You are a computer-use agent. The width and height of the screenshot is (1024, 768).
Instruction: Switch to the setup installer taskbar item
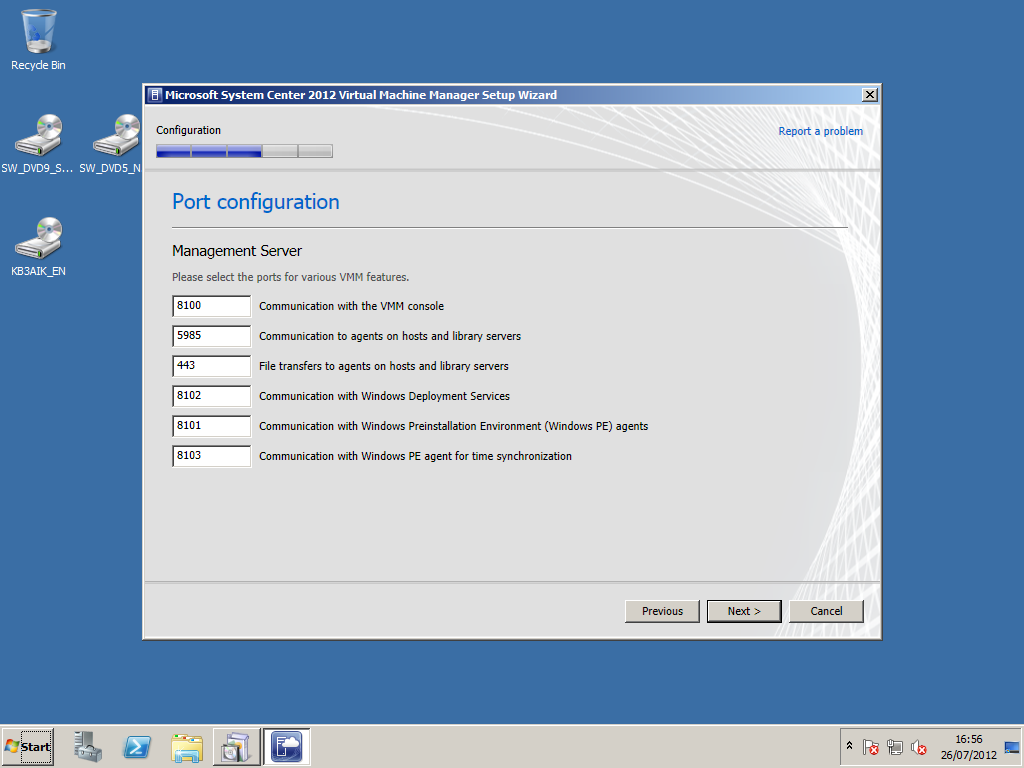236,746
